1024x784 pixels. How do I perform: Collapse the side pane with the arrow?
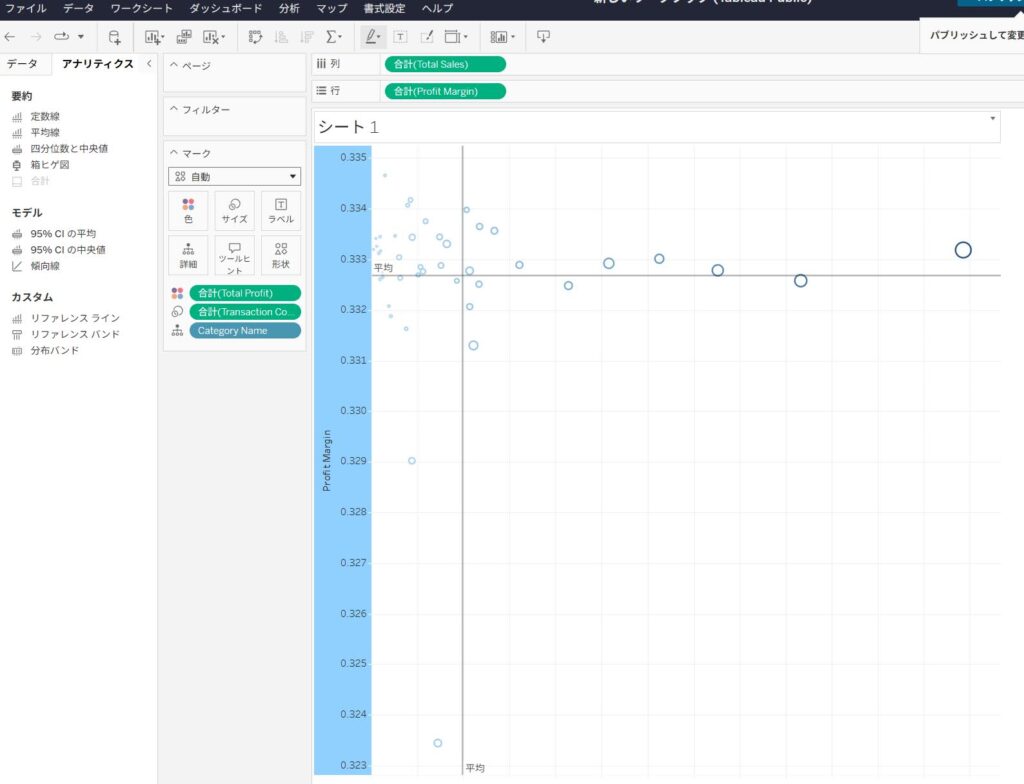coord(149,64)
